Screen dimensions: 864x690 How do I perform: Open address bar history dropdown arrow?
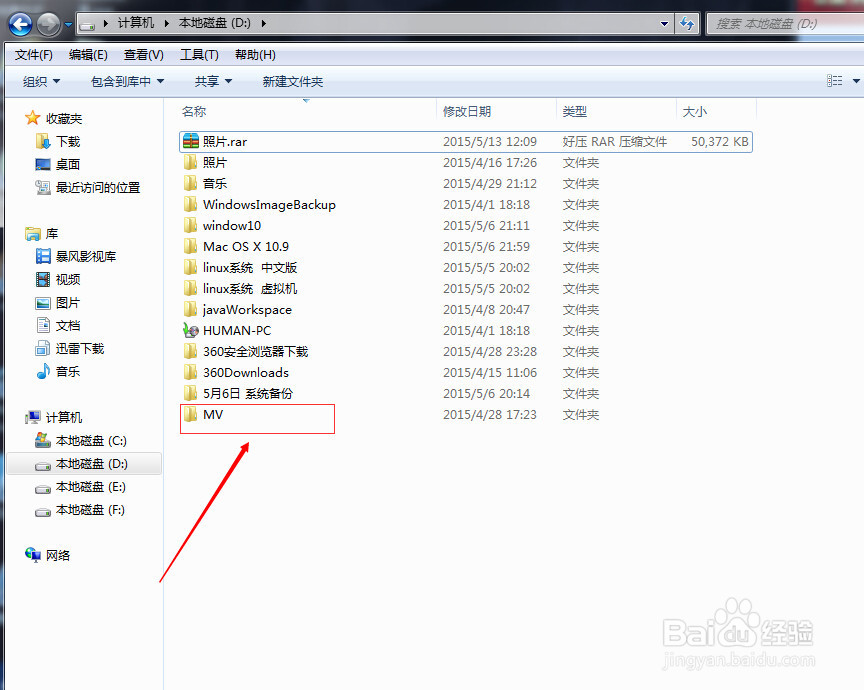tap(664, 24)
